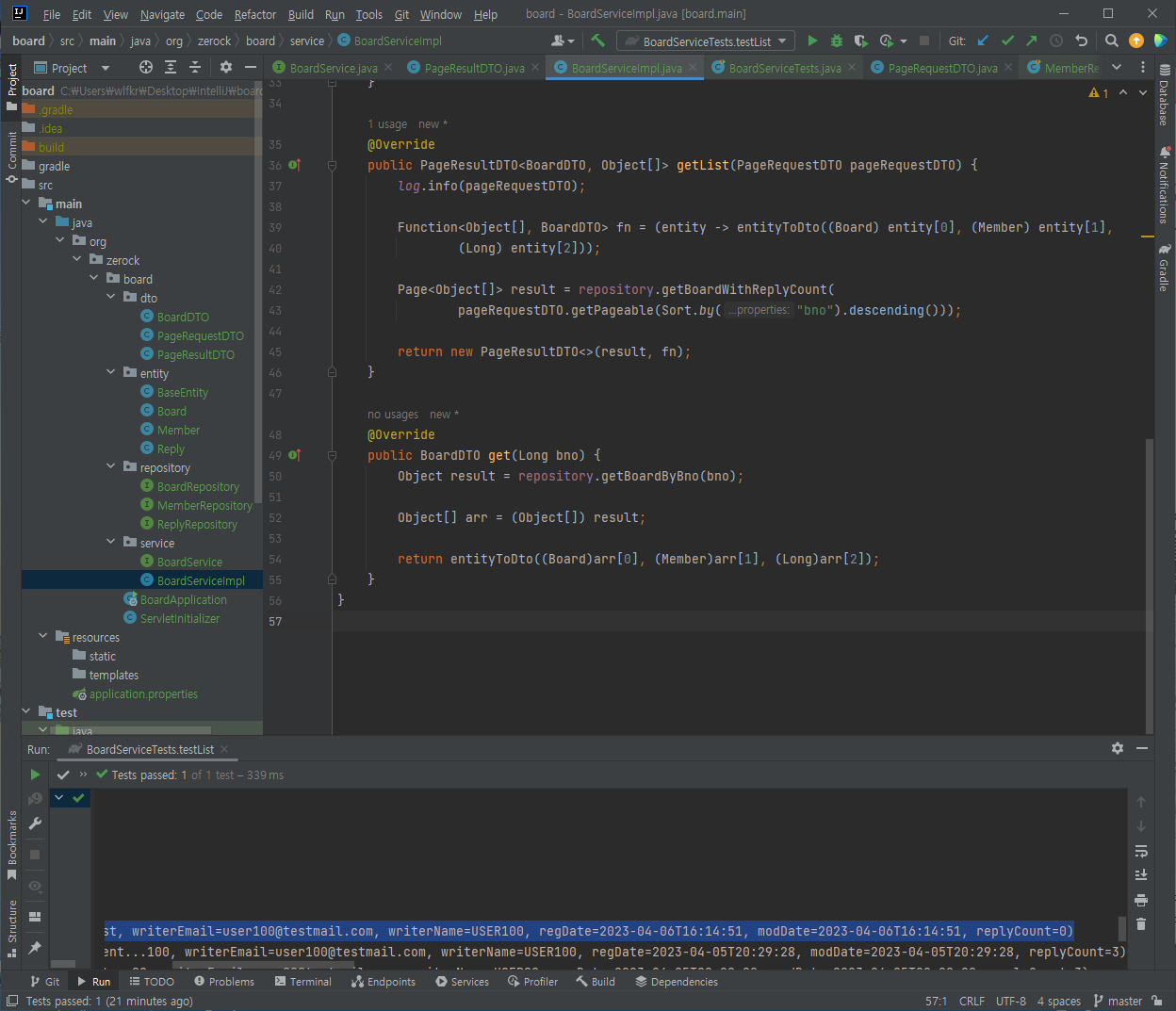Switch to BoardServiceTests.java tab
The height and width of the screenshot is (1011, 1176).
[785, 68]
